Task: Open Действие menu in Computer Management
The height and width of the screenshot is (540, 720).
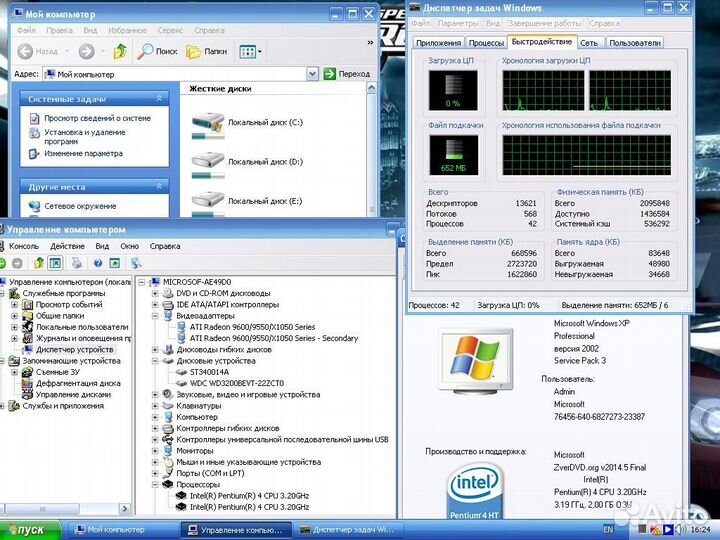Action: (67, 246)
